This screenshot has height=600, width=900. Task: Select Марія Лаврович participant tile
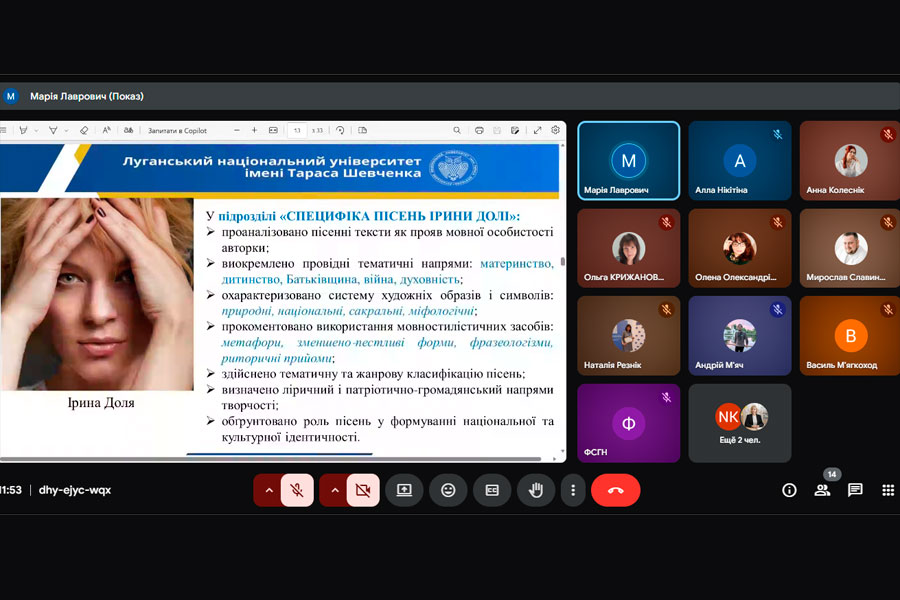(x=629, y=161)
